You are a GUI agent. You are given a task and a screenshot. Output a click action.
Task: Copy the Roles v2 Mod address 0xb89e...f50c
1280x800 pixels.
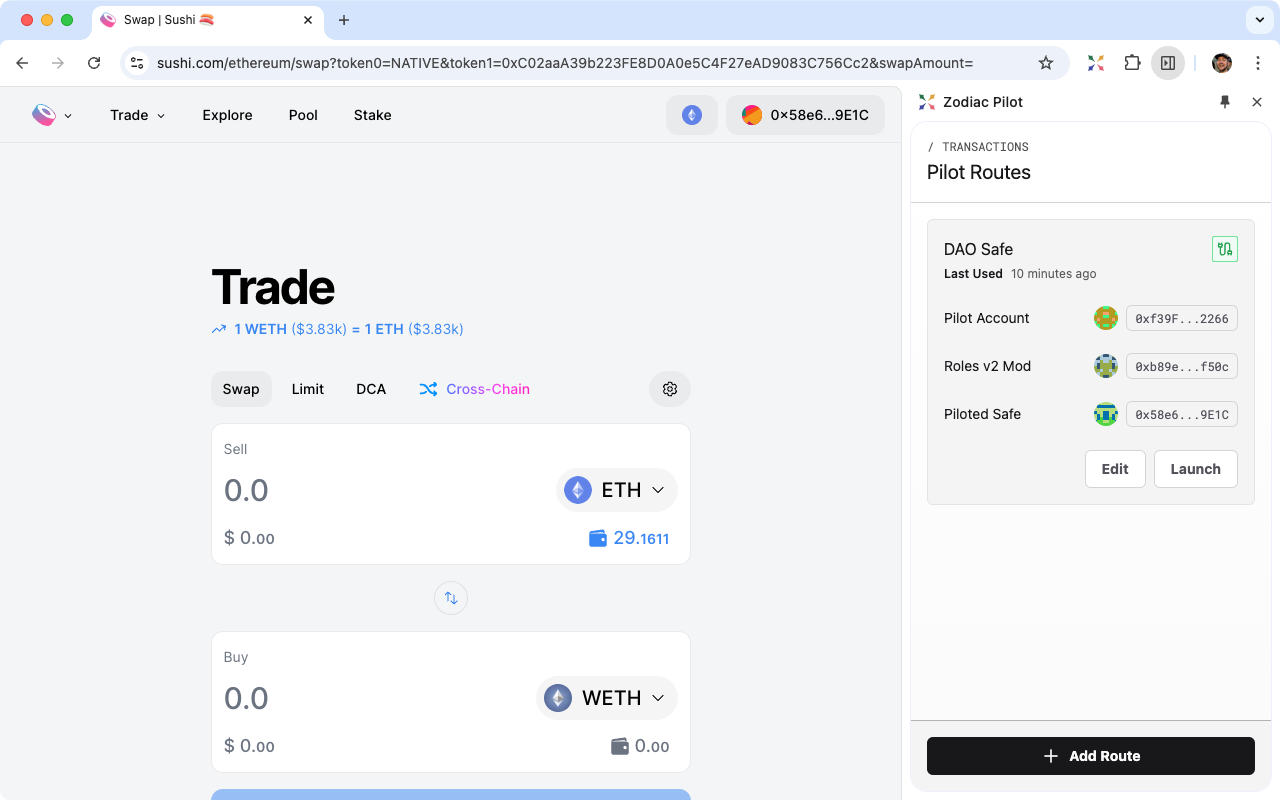(x=1182, y=366)
